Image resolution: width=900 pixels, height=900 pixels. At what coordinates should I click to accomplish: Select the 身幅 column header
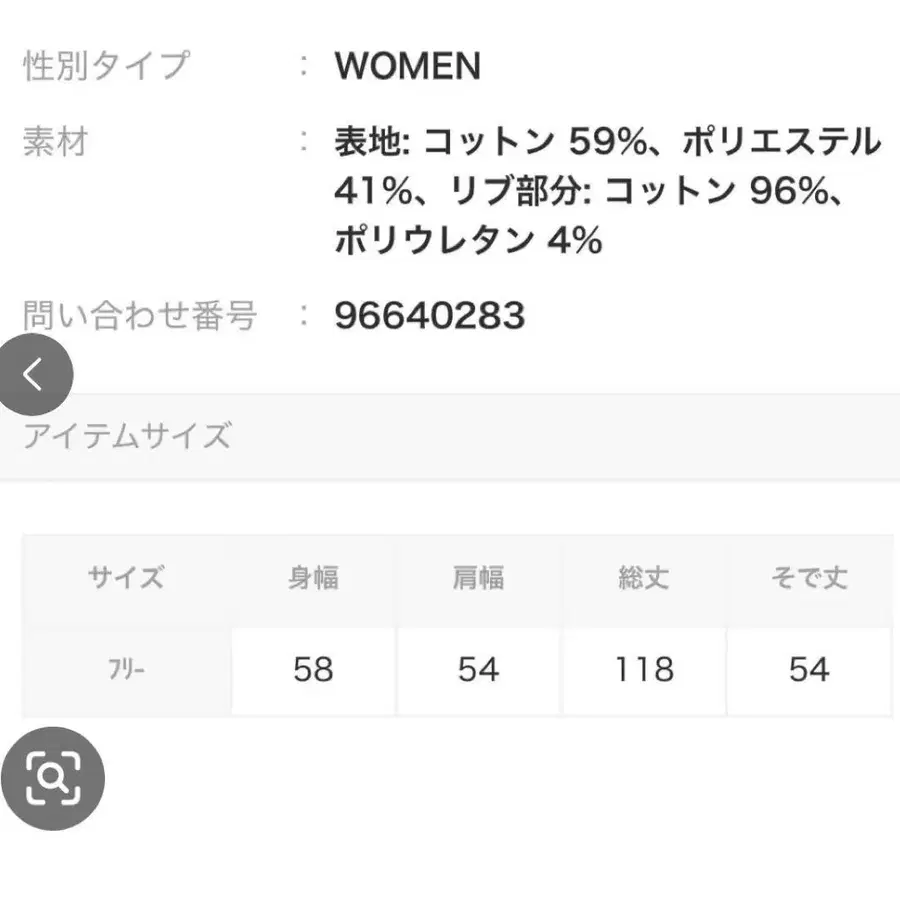coord(311,577)
